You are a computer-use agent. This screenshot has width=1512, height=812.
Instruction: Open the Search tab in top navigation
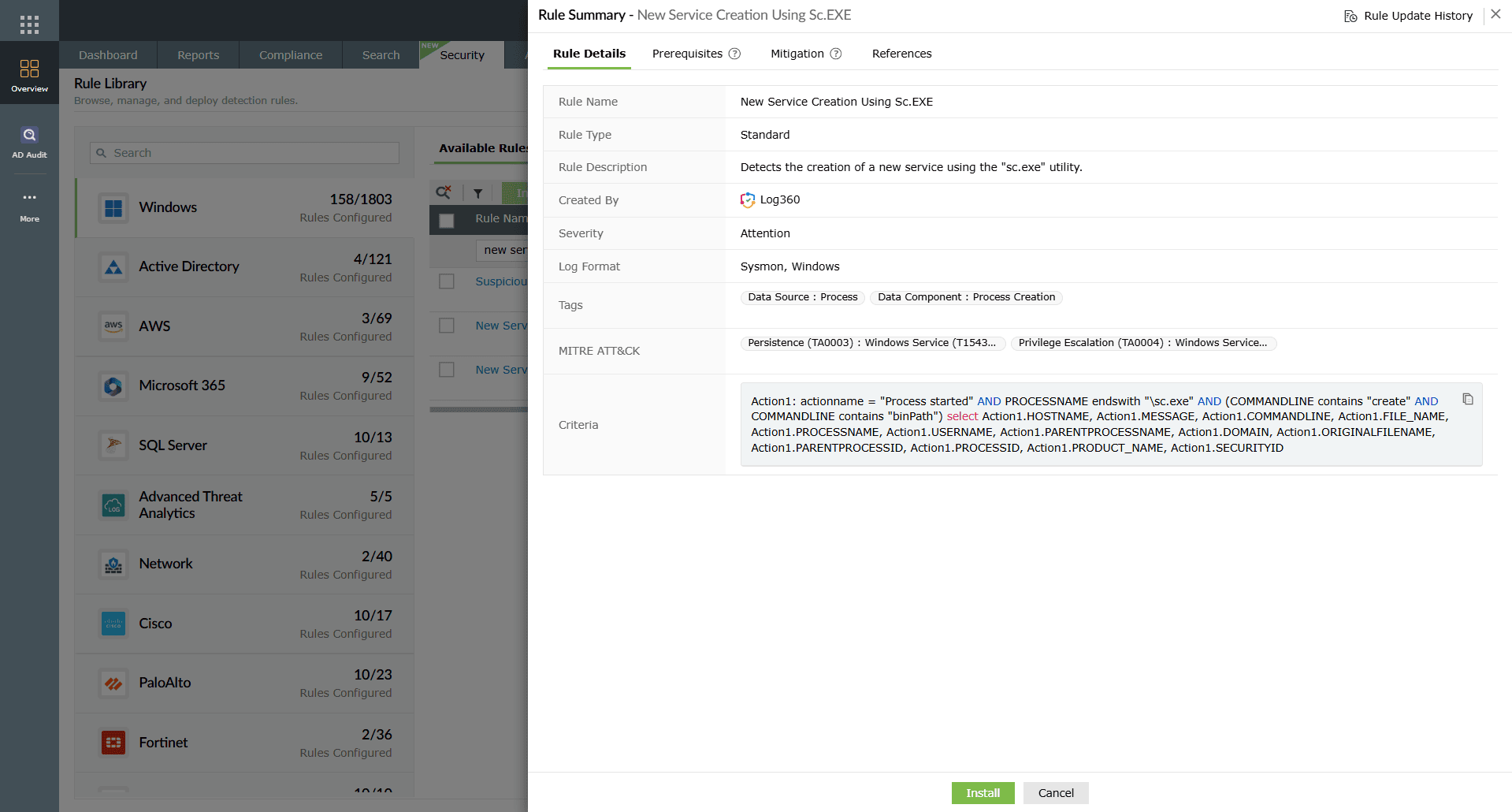[x=381, y=55]
